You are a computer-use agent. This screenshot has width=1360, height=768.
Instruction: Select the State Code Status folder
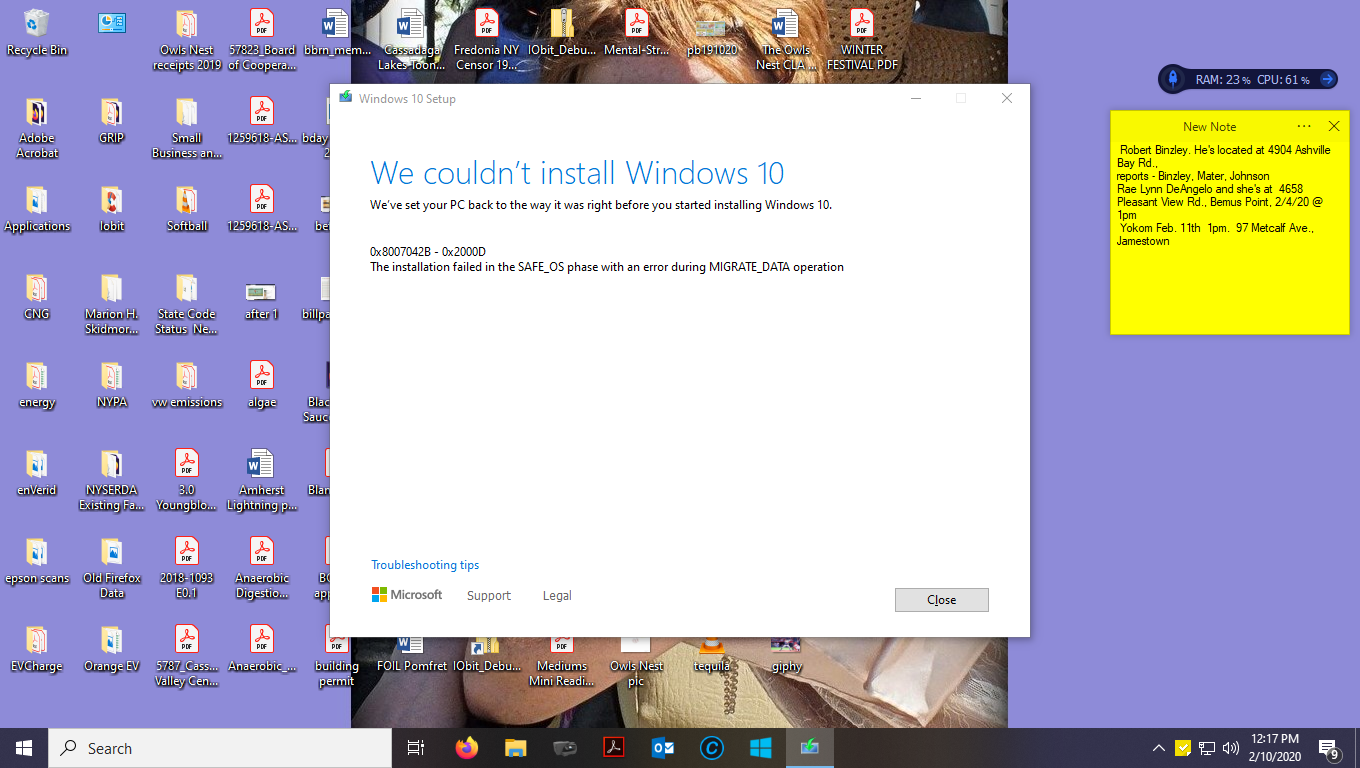(187, 305)
